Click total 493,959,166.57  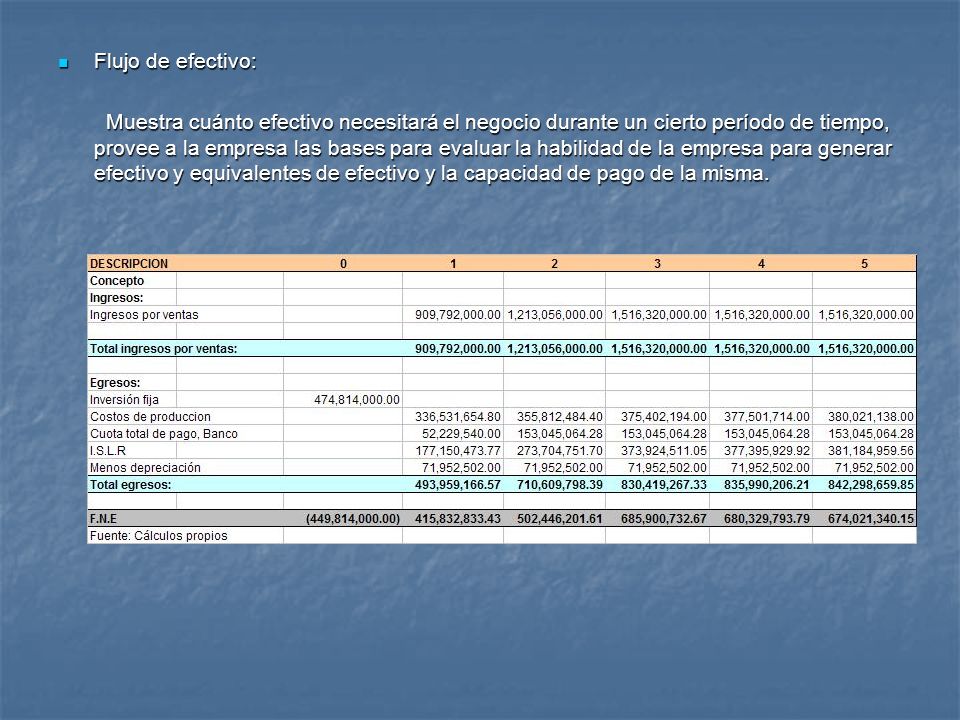[457, 485]
